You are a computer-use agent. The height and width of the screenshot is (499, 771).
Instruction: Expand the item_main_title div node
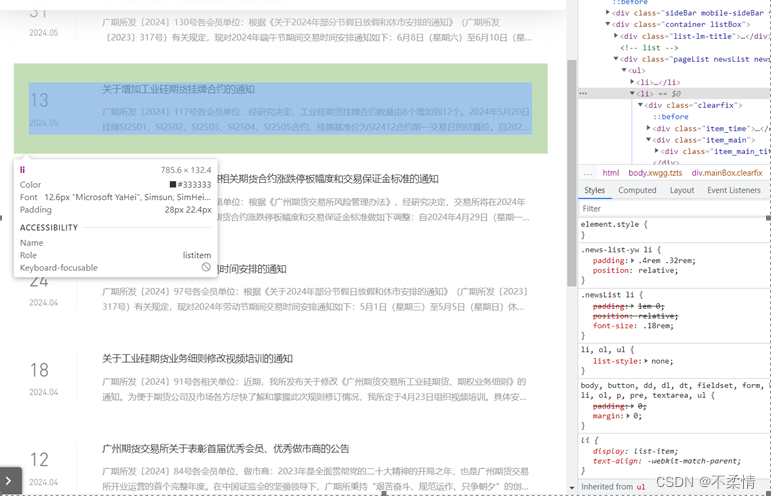(x=657, y=151)
